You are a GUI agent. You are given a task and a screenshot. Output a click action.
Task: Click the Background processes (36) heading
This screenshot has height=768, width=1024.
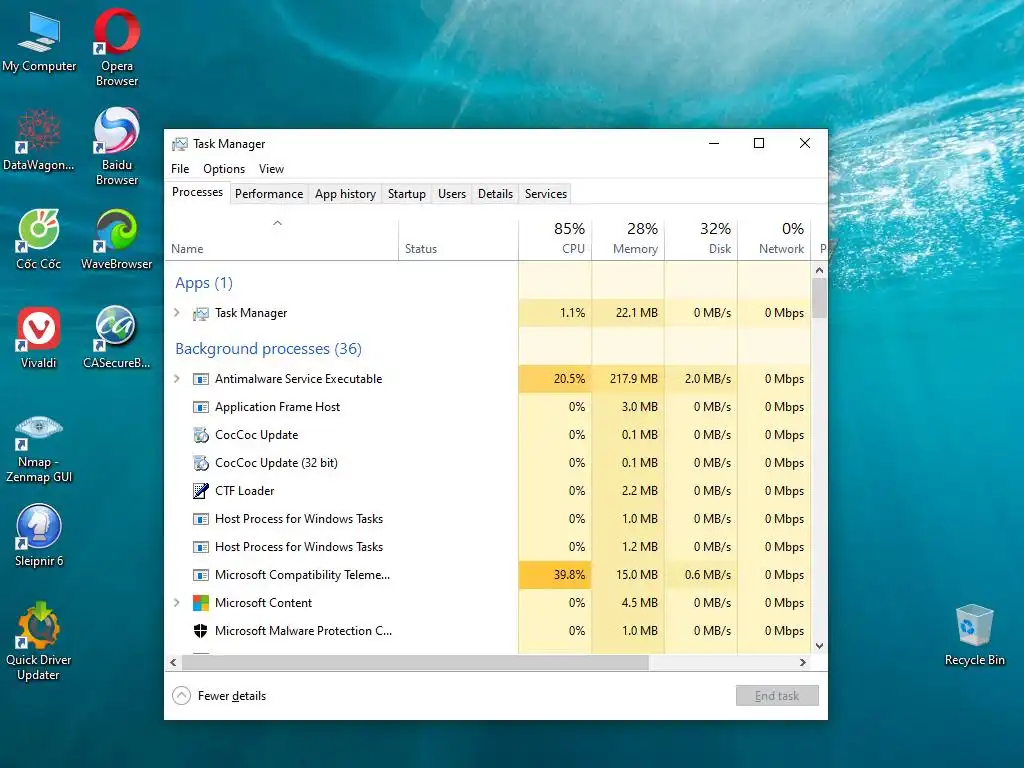click(268, 349)
